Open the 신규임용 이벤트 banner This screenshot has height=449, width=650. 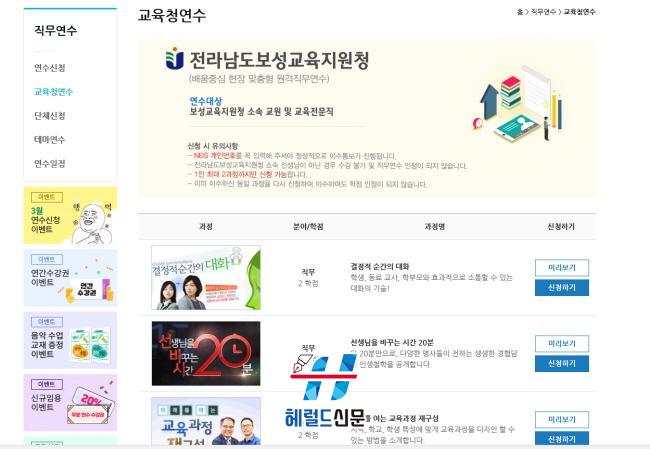(70, 403)
